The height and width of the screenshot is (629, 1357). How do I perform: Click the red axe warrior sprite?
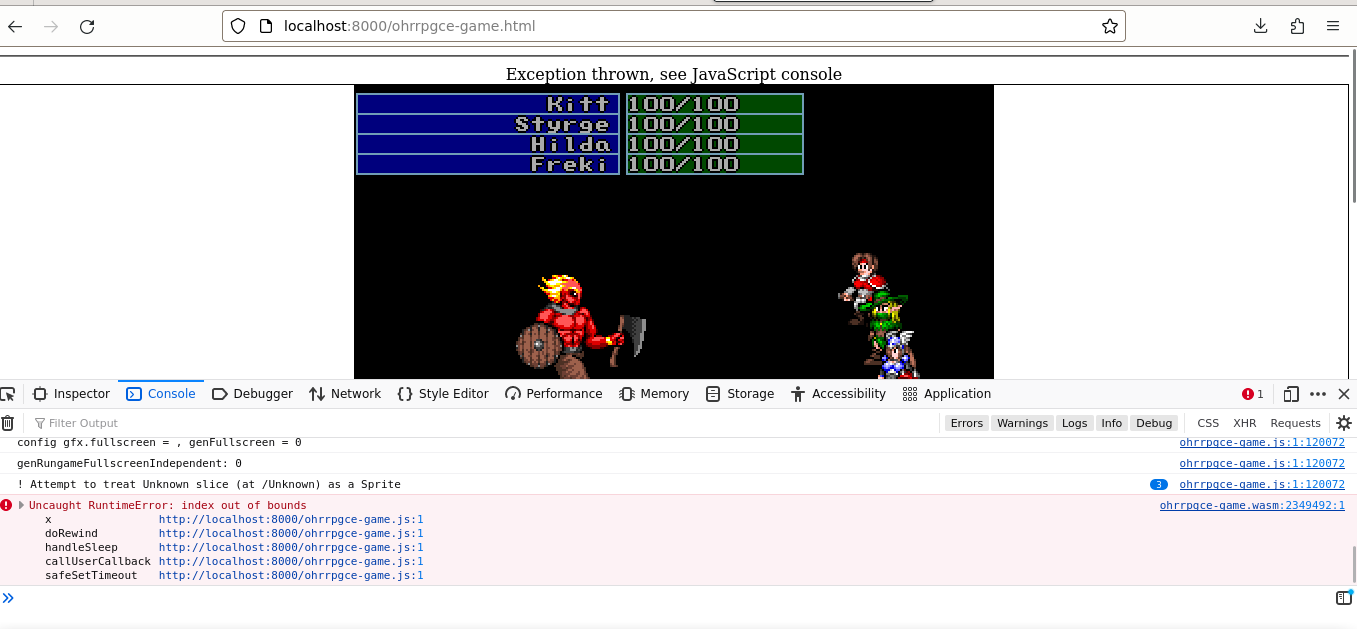pyautogui.click(x=580, y=326)
